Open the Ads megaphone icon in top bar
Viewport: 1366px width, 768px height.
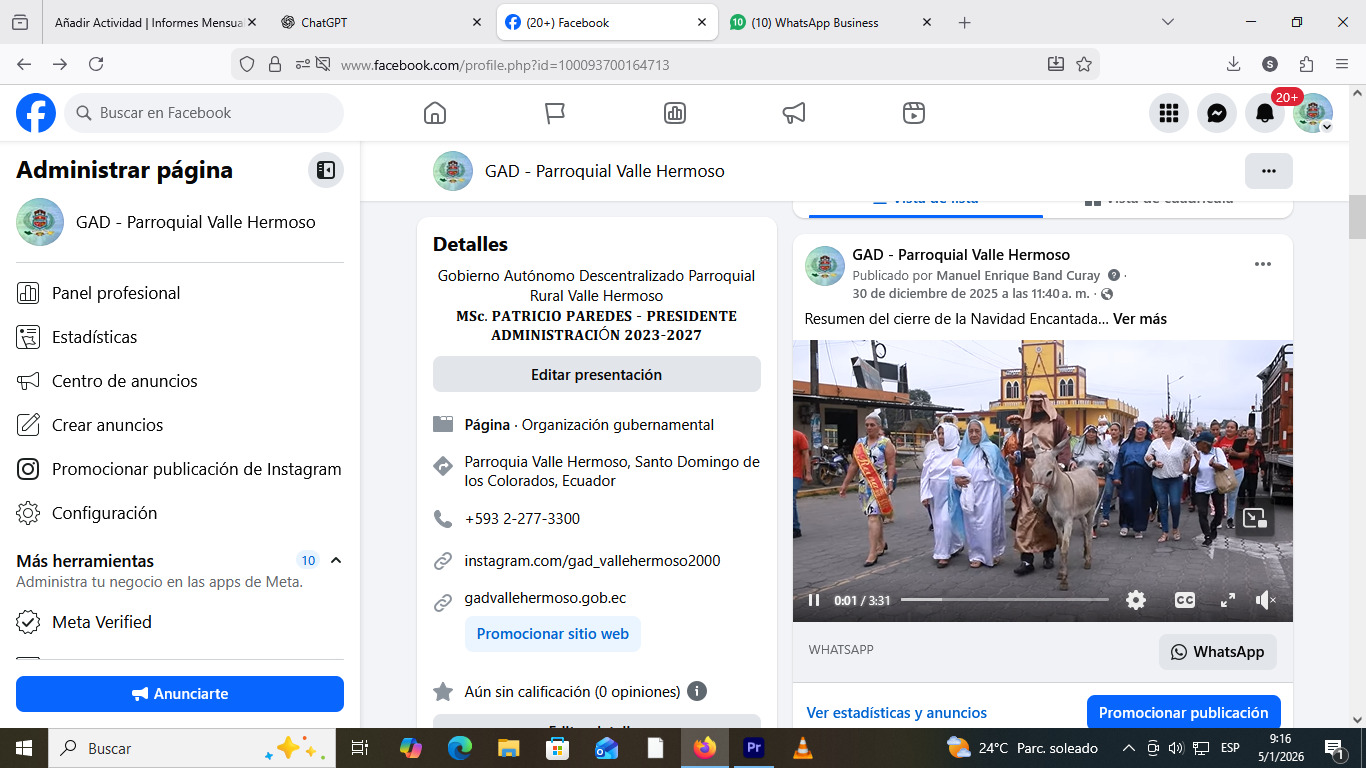point(794,113)
